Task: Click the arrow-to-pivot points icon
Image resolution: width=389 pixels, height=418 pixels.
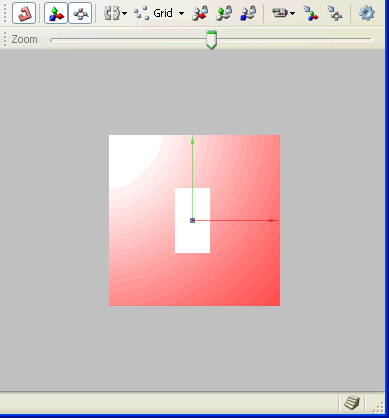Action: (335, 13)
